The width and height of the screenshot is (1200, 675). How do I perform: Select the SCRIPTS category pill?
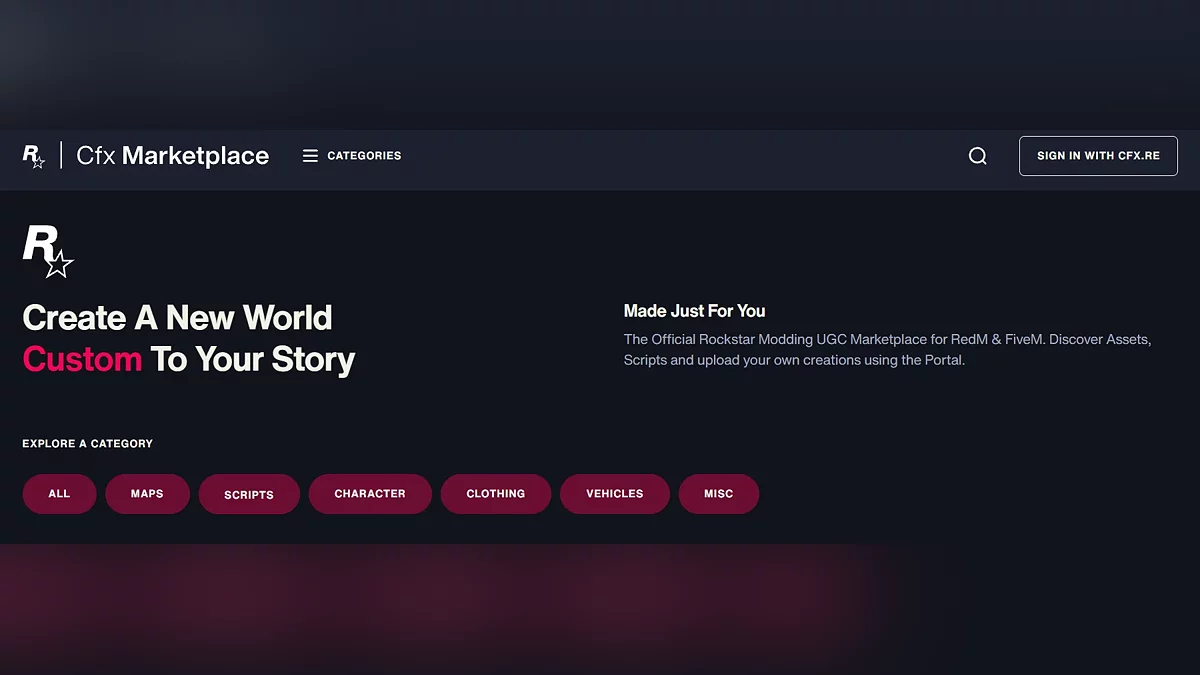(249, 494)
